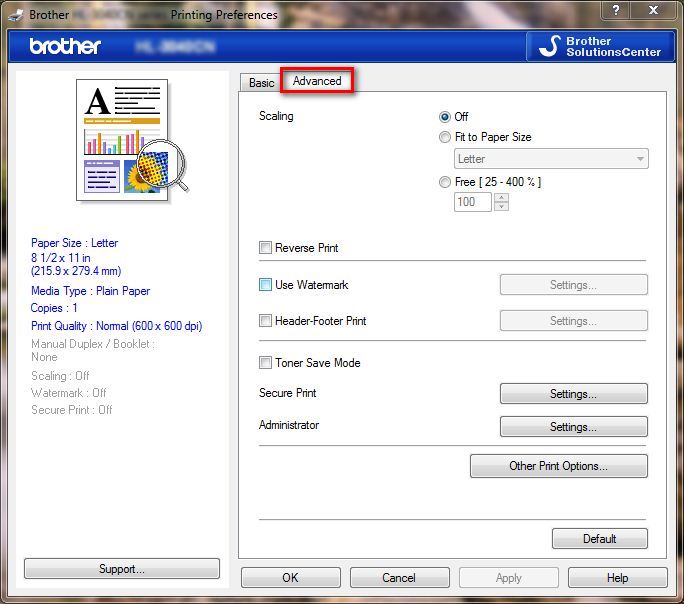Viewport: 684px width, 604px height.
Task: Expand the Letter paper size dropdown
Action: point(639,159)
